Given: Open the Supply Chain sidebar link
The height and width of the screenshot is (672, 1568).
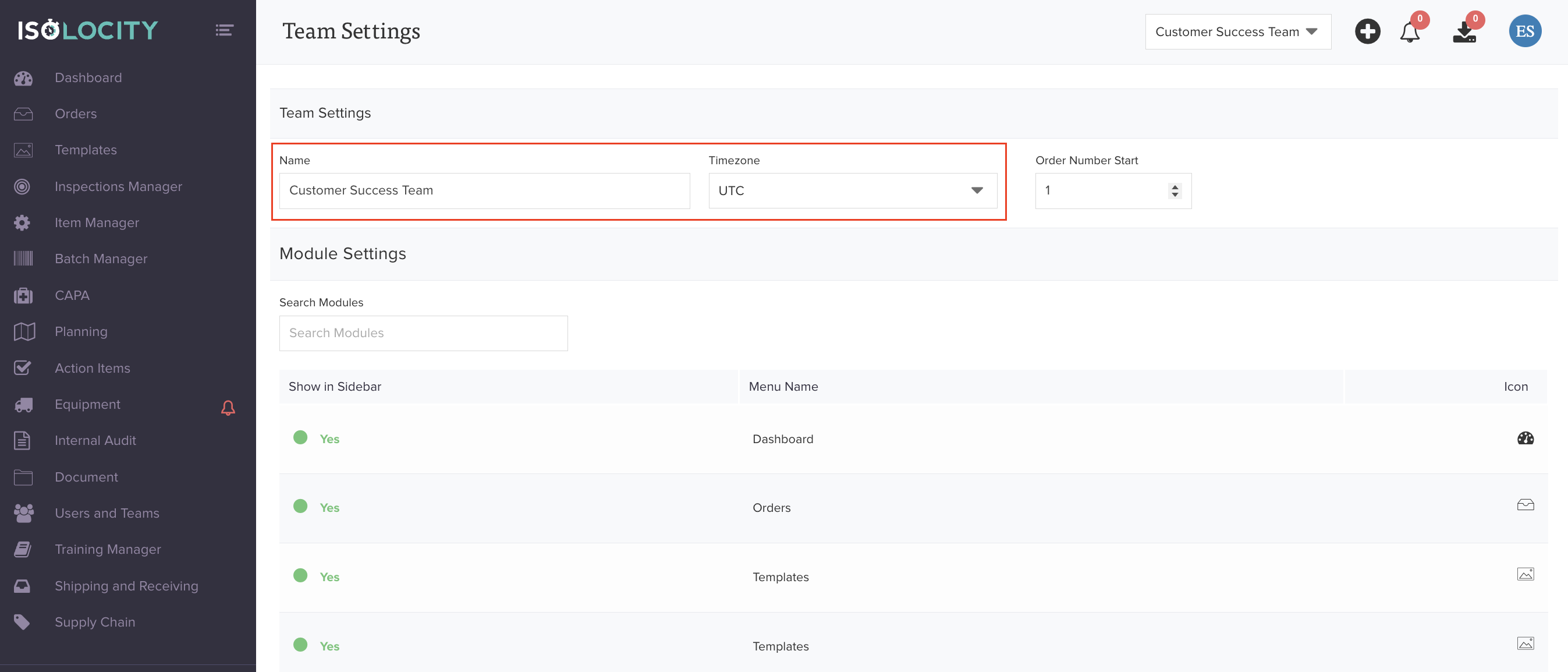Looking at the screenshot, I should [94, 622].
